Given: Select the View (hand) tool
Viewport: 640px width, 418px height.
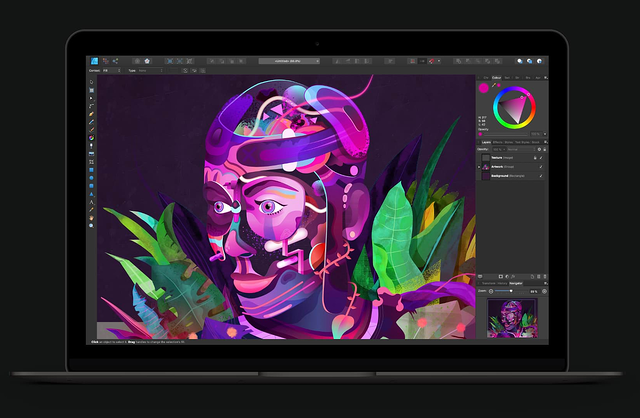Looking at the screenshot, I should 92,218.
